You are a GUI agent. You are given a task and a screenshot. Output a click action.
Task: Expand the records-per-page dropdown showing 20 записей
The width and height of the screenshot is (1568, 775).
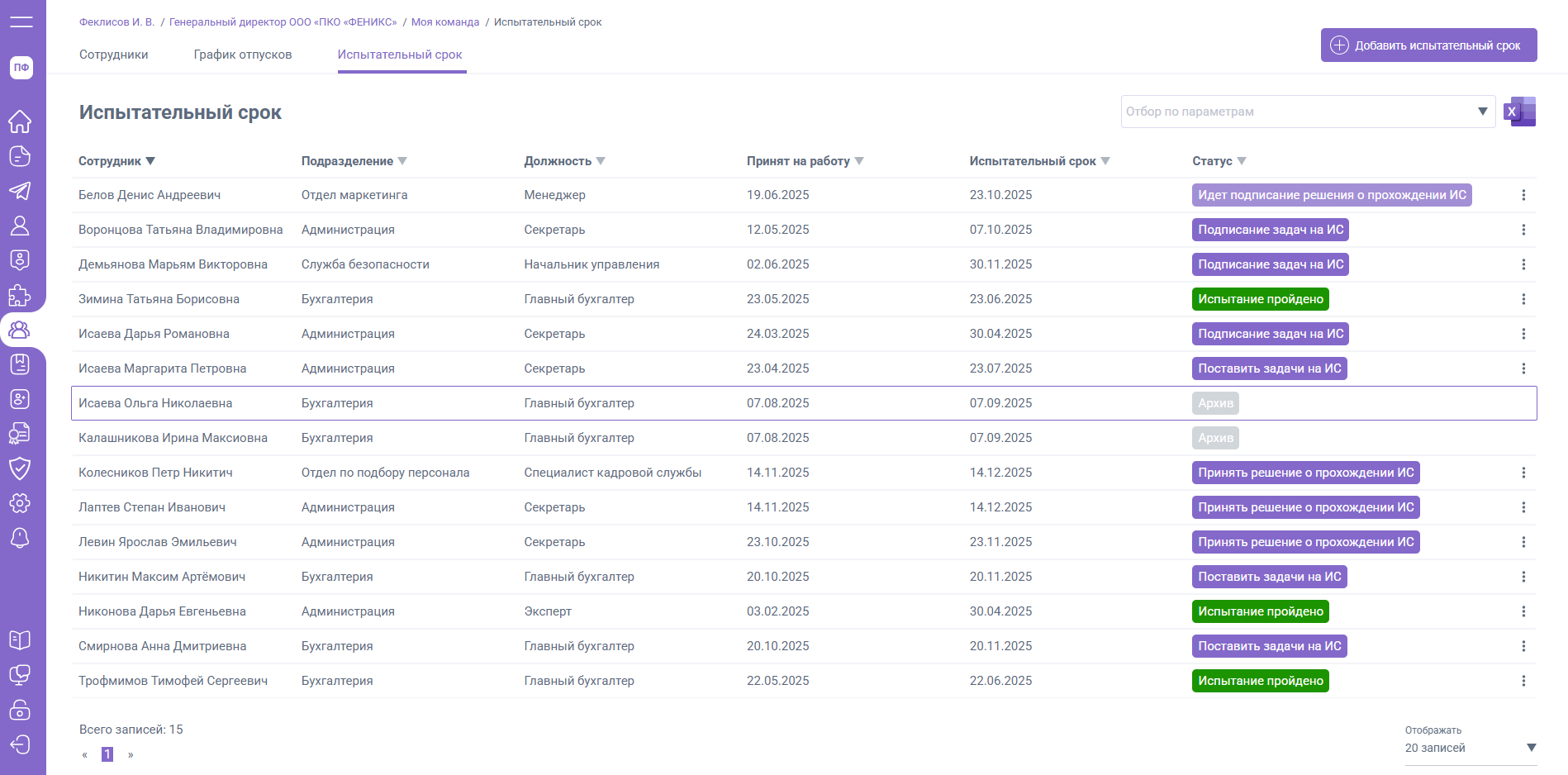pyautogui.click(x=1470, y=748)
